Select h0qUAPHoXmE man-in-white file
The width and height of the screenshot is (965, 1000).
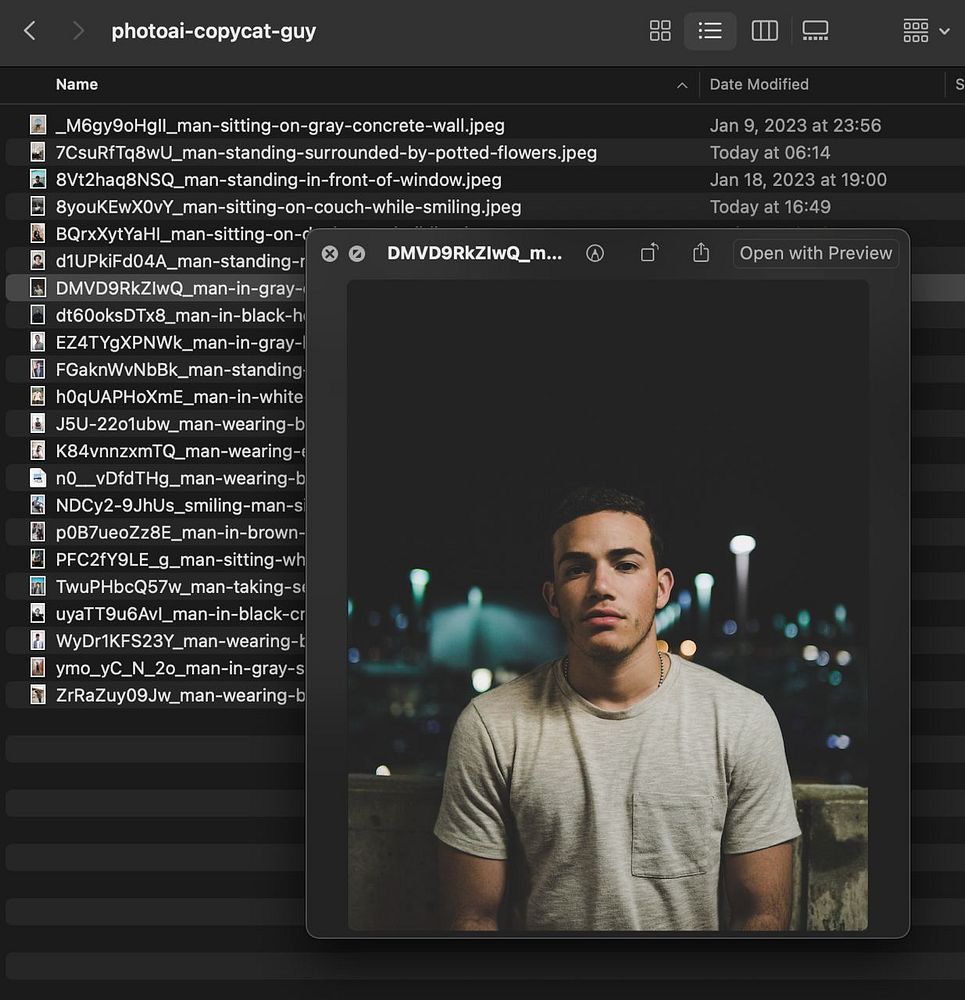click(156, 397)
